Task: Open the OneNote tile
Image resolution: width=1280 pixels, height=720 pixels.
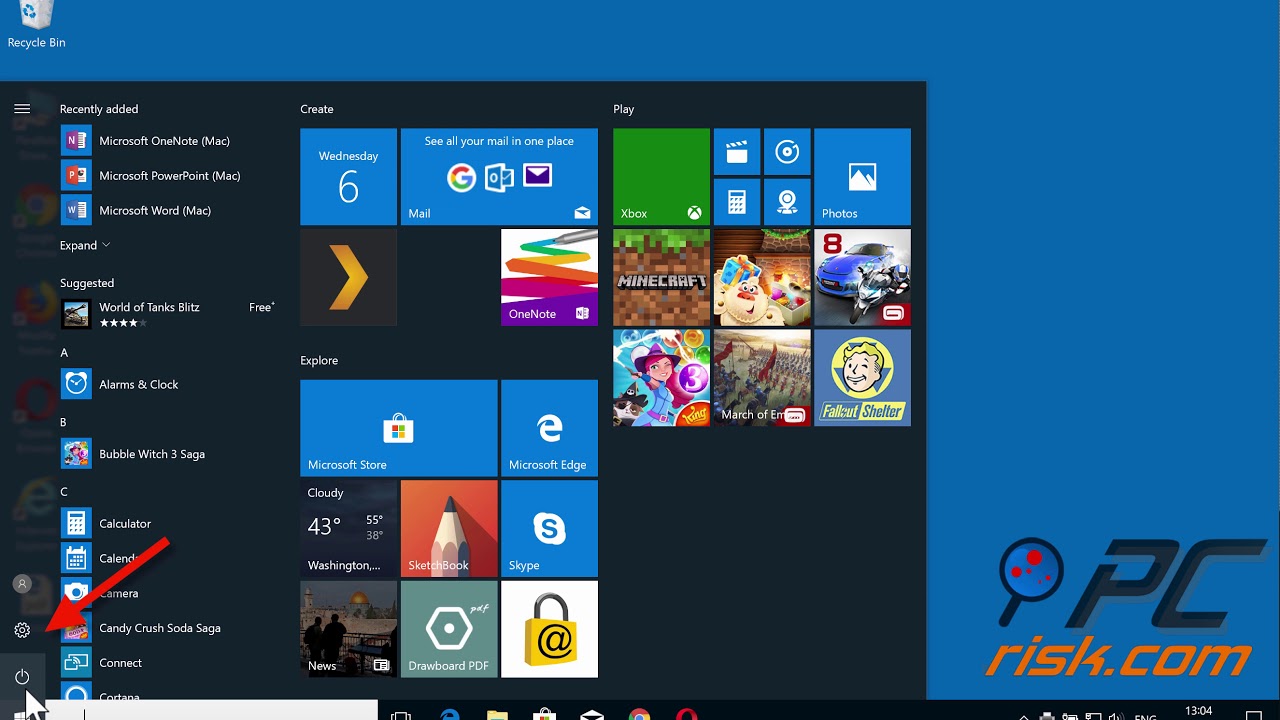Action: (549, 277)
